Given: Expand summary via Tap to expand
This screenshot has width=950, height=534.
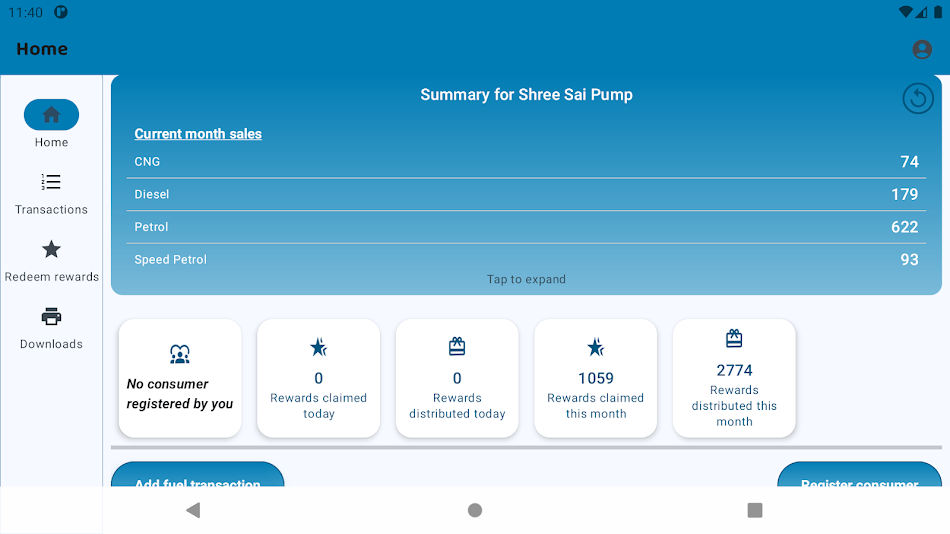Looking at the screenshot, I should pos(526,279).
